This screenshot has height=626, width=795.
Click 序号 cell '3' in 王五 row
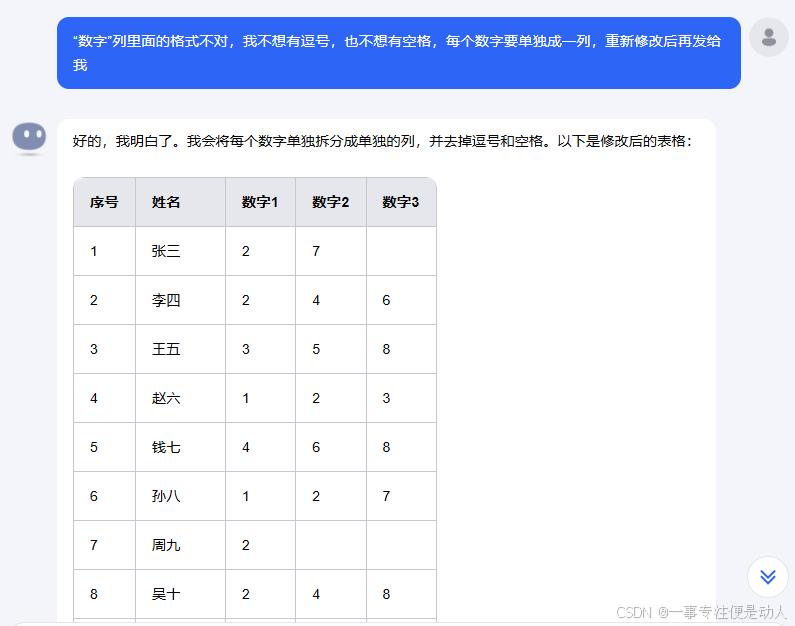104,349
